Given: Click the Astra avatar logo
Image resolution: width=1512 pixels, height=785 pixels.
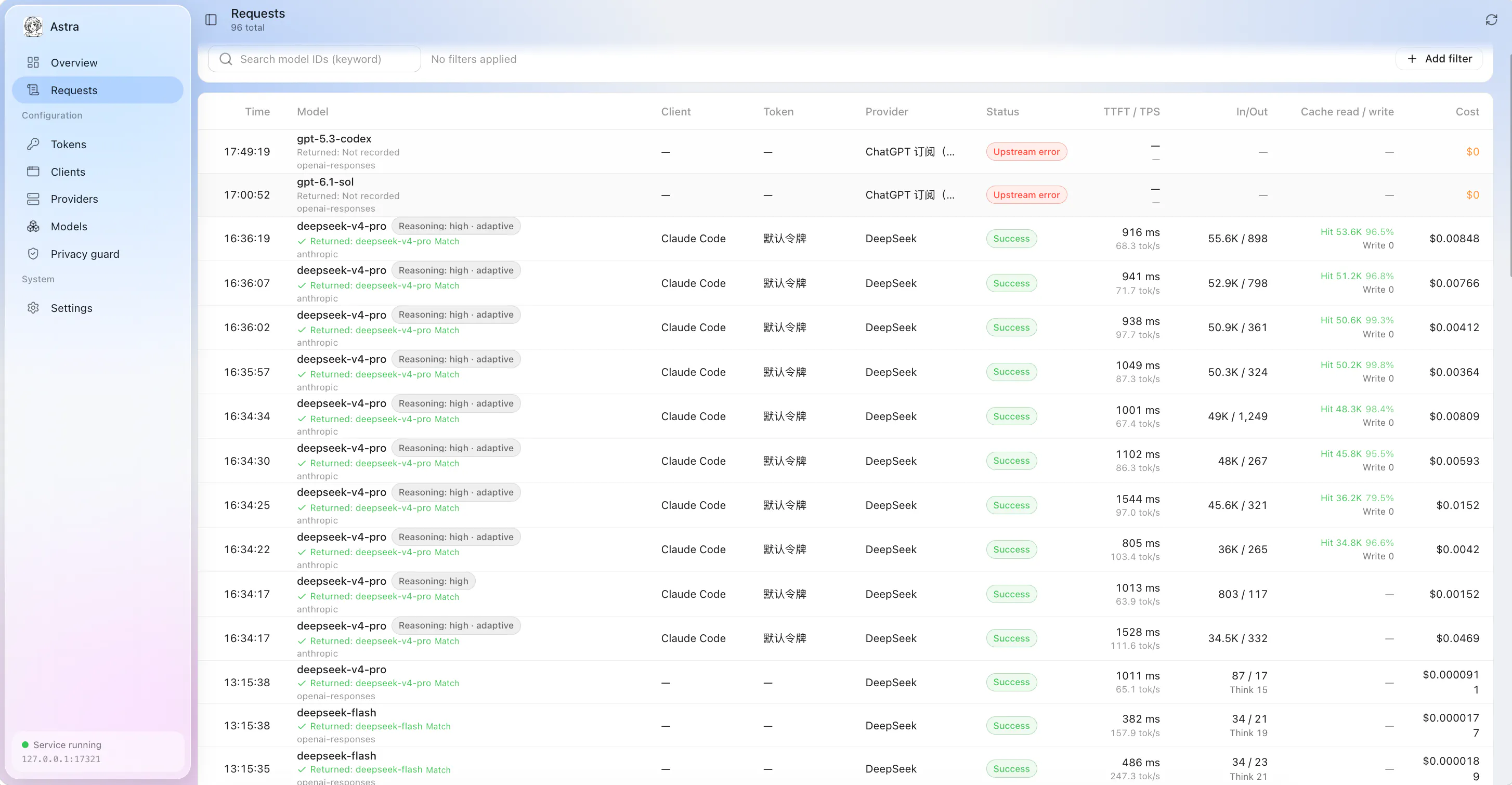Looking at the screenshot, I should 33,27.
